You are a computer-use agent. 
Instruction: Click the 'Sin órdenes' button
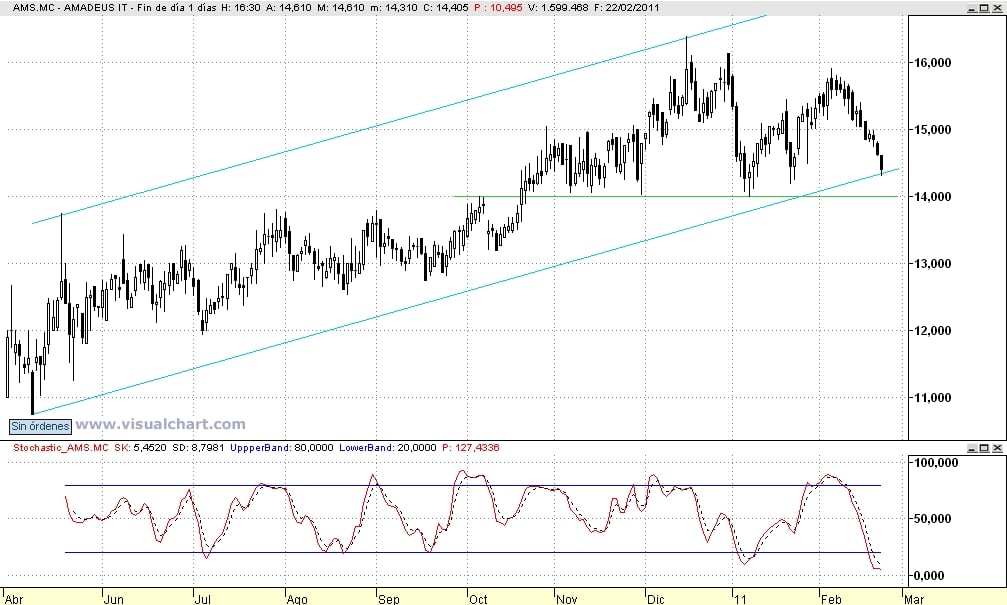click(x=40, y=426)
